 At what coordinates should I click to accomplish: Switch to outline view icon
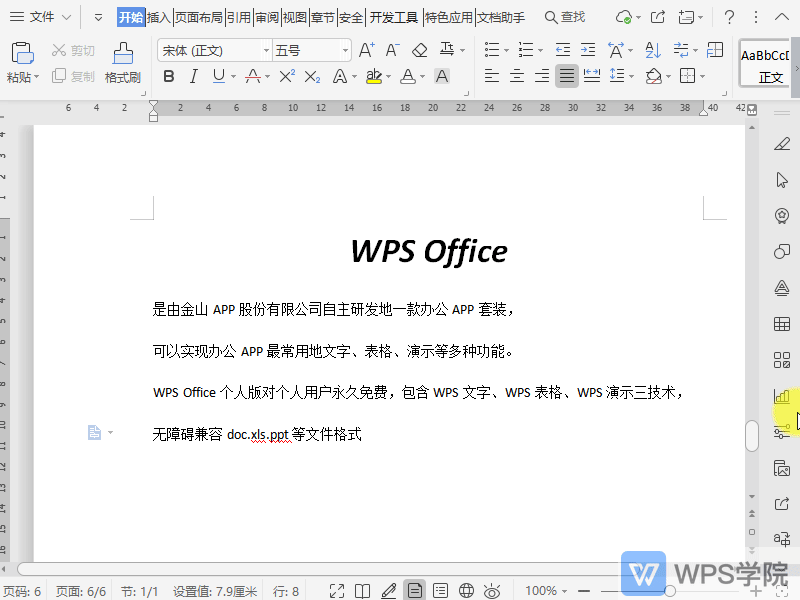click(x=440, y=591)
